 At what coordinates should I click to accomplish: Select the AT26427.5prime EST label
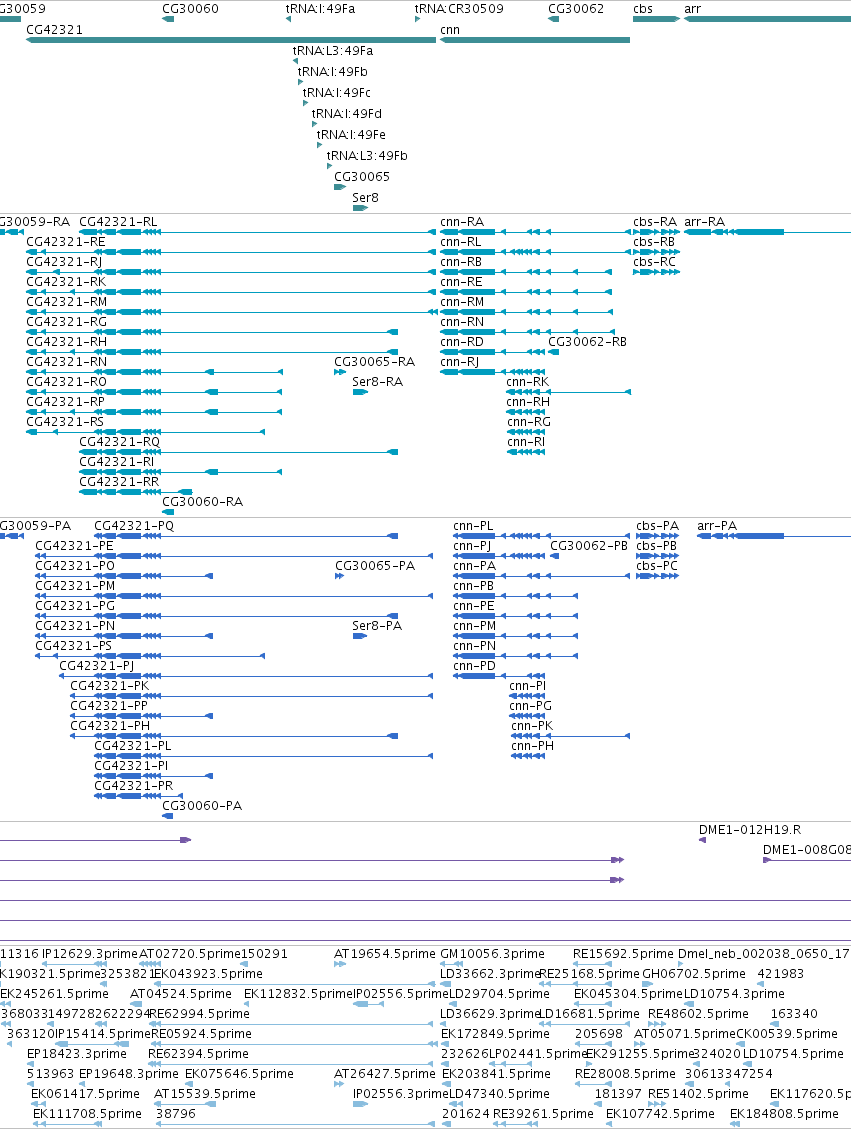click(x=385, y=1074)
